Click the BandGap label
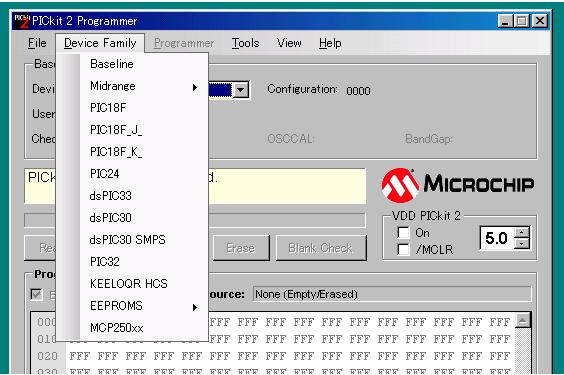Screen dimensions: 564x375 tap(428, 139)
